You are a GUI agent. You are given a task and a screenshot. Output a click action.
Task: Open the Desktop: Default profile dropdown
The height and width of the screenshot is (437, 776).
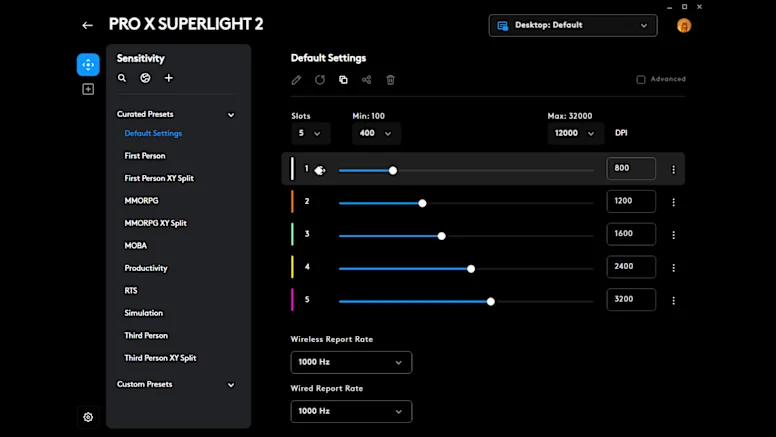coord(573,25)
